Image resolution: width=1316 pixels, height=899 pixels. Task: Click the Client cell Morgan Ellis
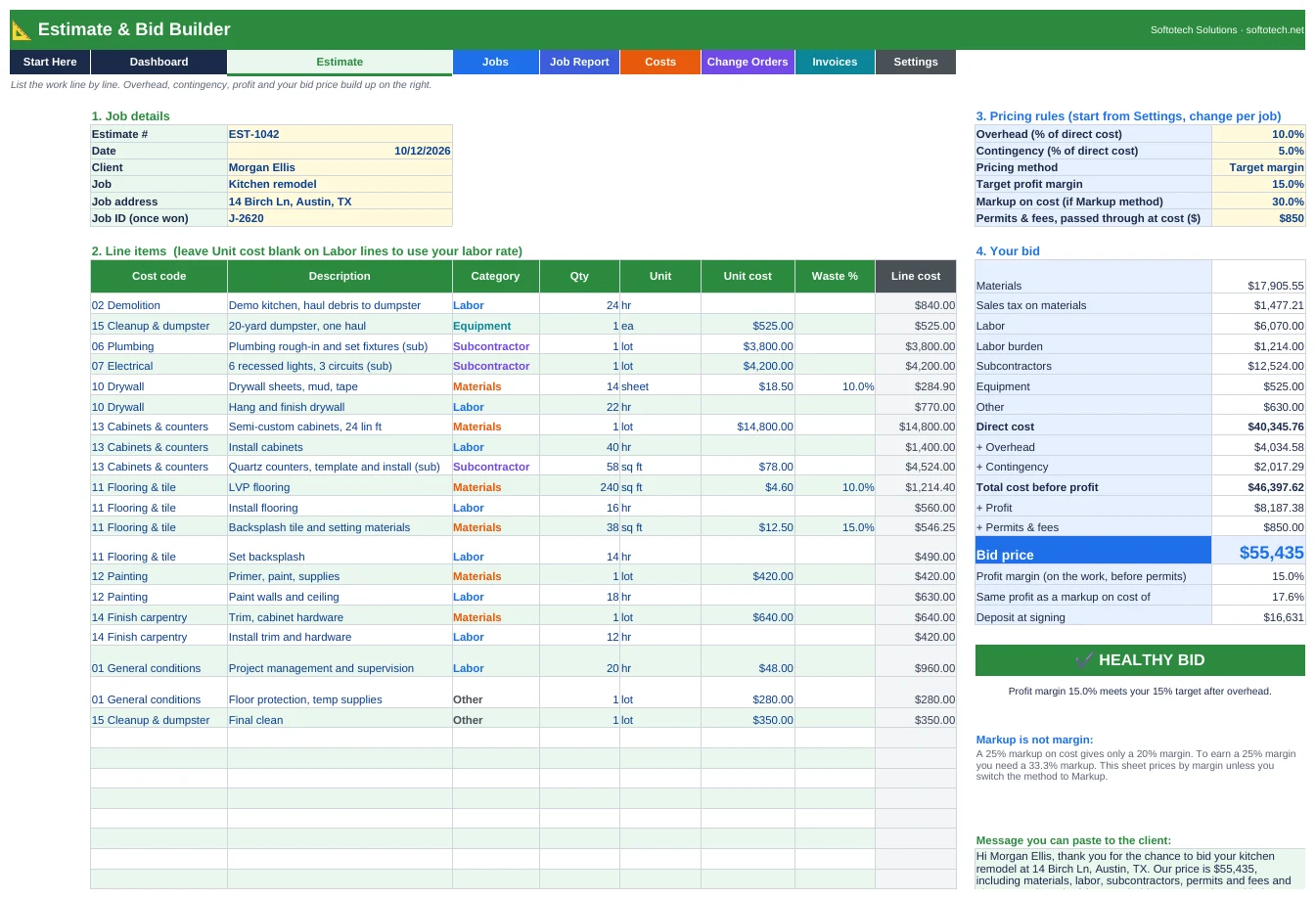point(340,167)
